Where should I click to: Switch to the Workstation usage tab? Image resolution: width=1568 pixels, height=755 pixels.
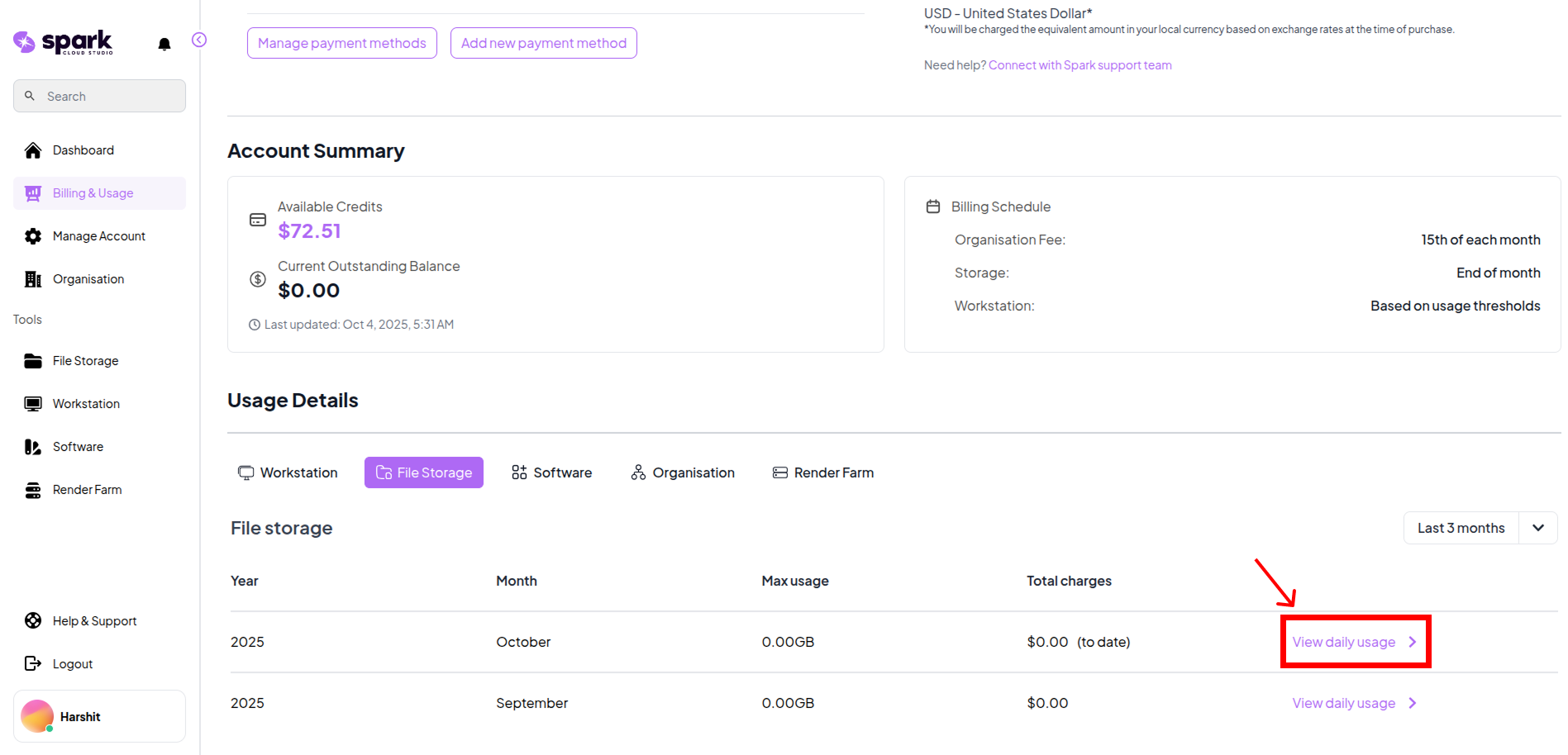288,472
